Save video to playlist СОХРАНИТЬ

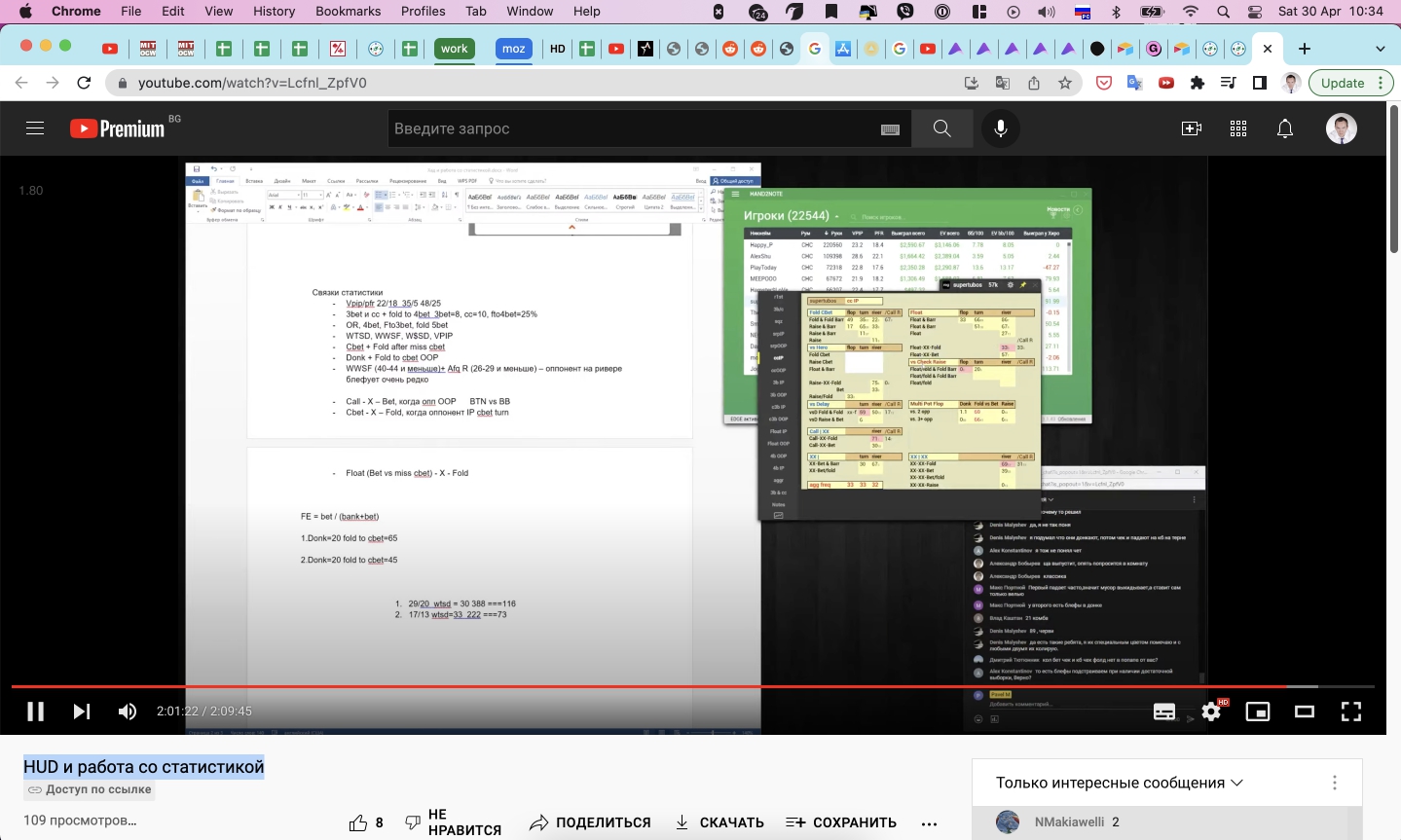[x=841, y=822]
